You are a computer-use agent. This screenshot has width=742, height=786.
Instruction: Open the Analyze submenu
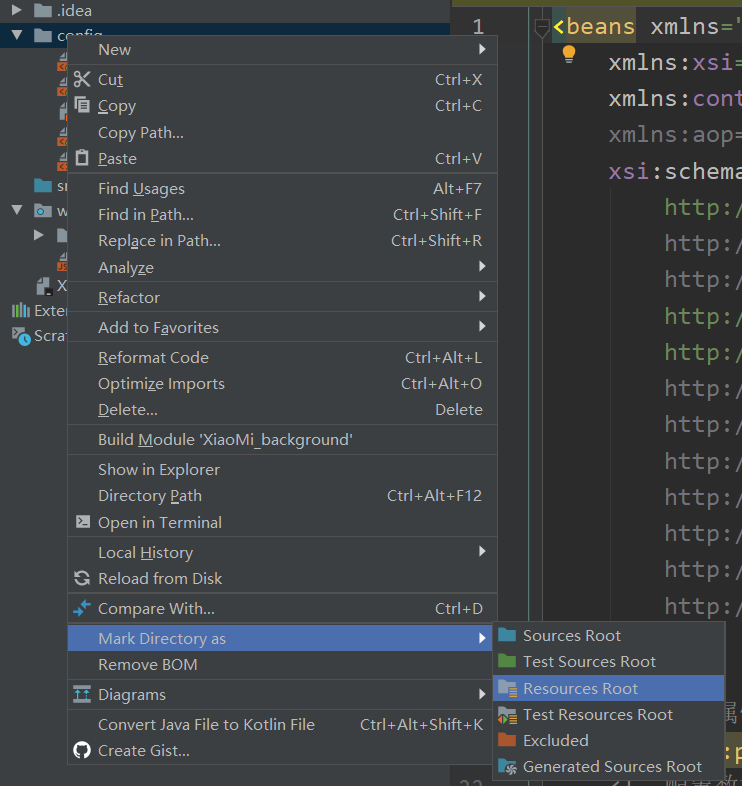pyautogui.click(x=282, y=267)
